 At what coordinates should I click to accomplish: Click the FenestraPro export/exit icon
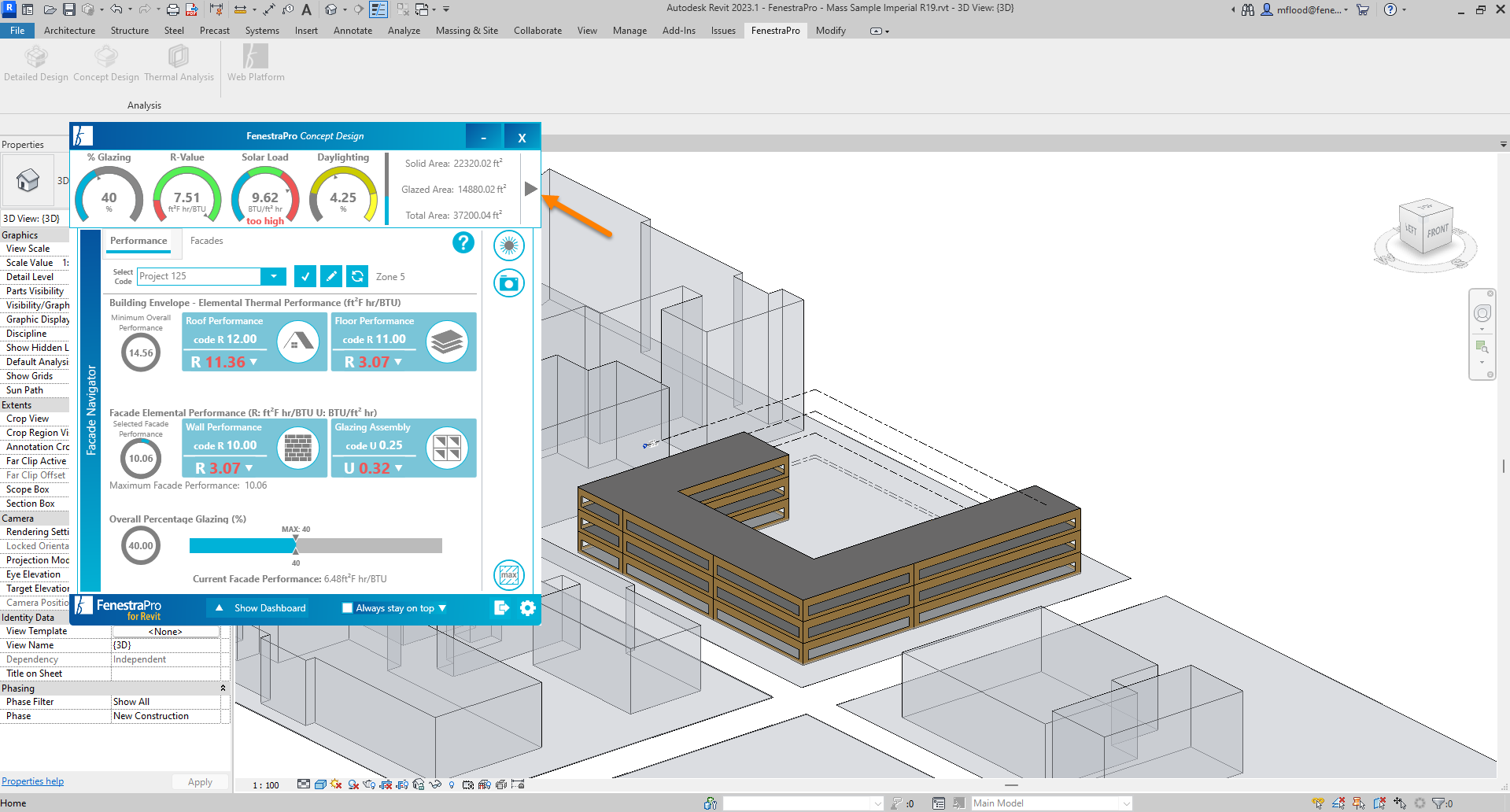pos(501,607)
